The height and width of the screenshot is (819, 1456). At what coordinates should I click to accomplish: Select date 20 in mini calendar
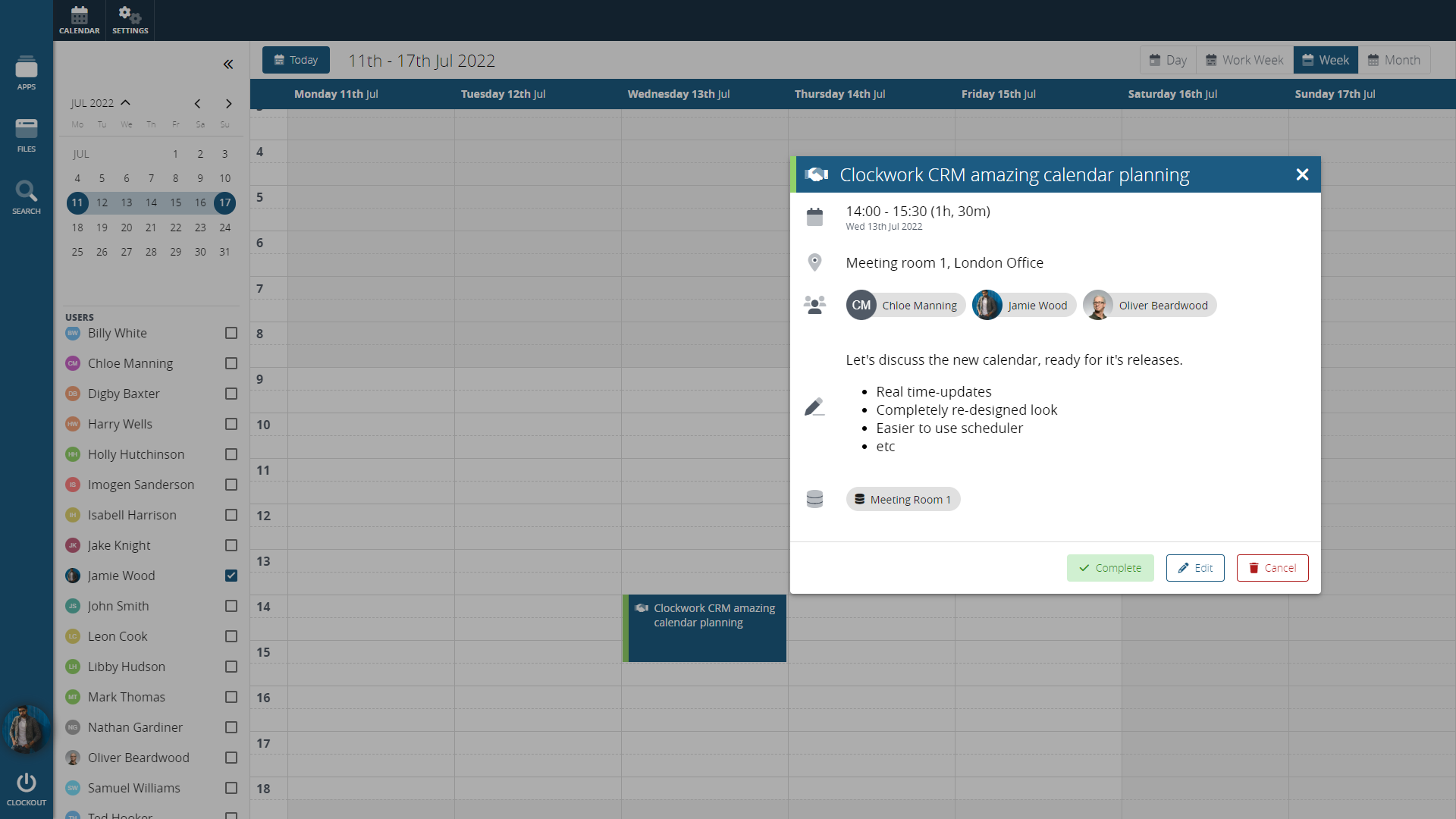coord(127,227)
